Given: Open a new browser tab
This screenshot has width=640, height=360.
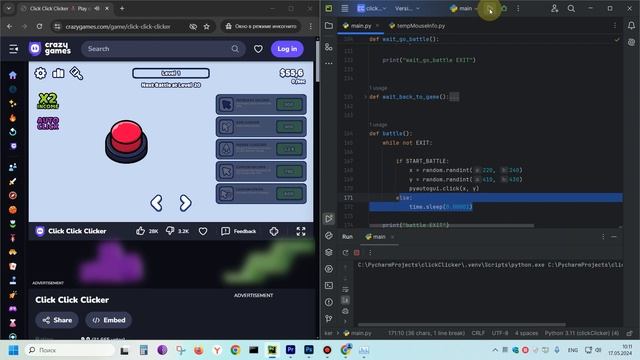Looking at the screenshot, I should pyautogui.click(x=122, y=8).
